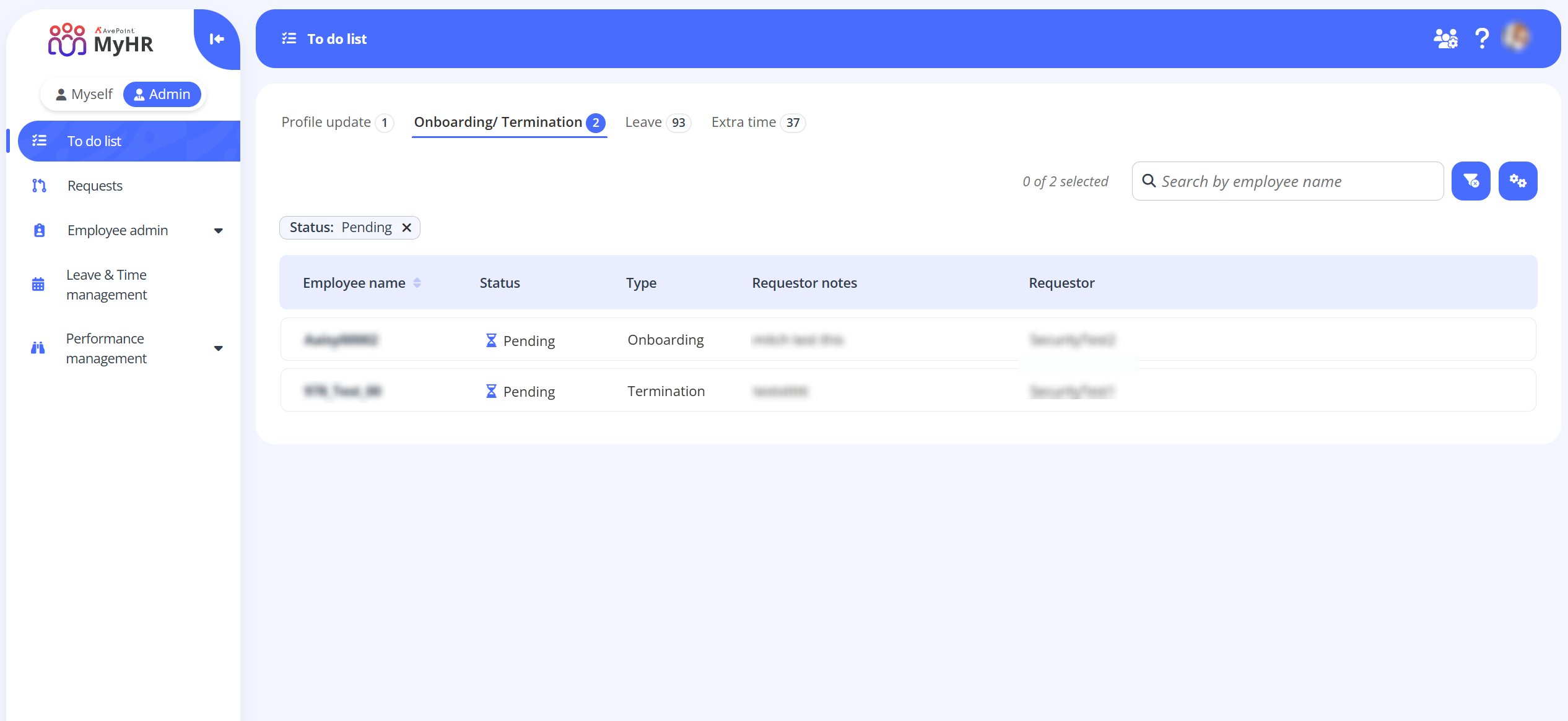Collapse the sidebar using the arrow icon

click(x=216, y=39)
